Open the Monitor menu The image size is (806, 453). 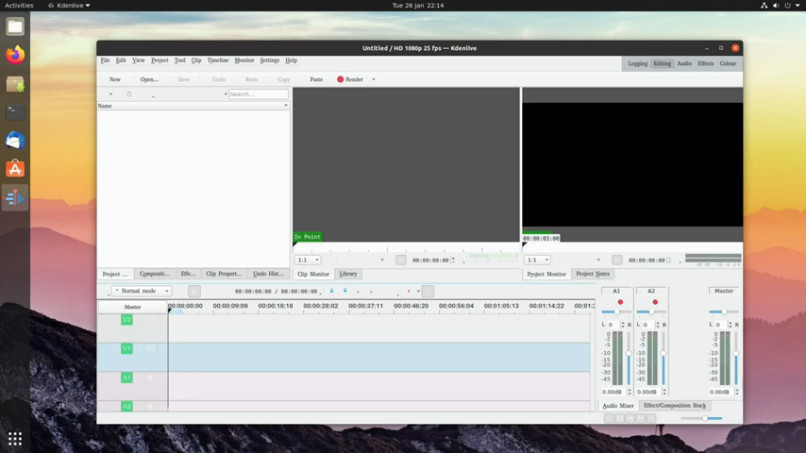click(244, 60)
